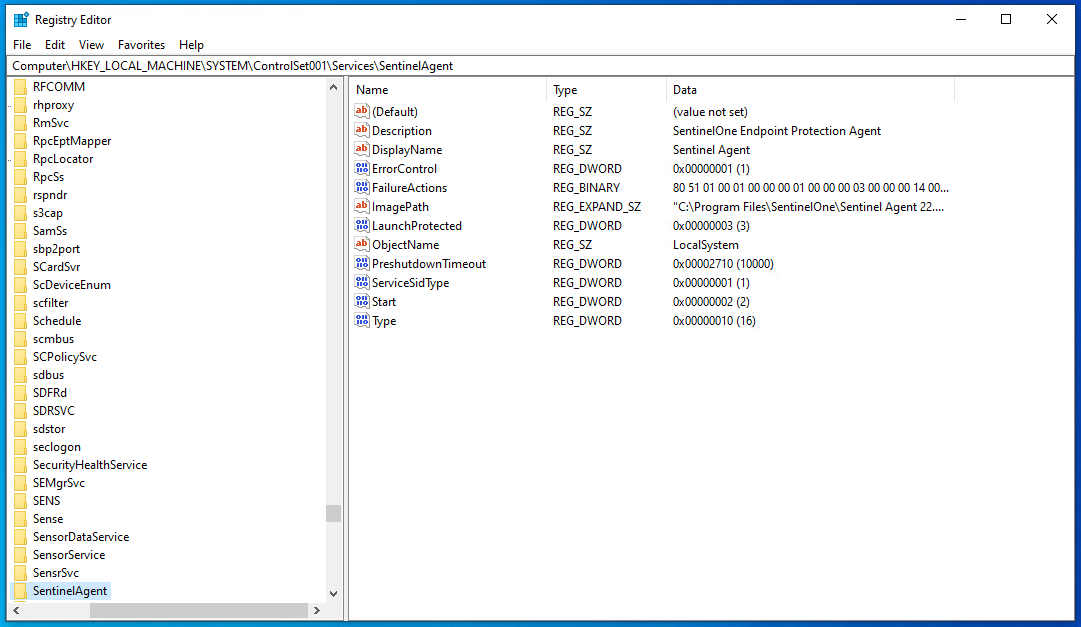Select the s3cap key
This screenshot has width=1081, height=627.
coord(48,213)
